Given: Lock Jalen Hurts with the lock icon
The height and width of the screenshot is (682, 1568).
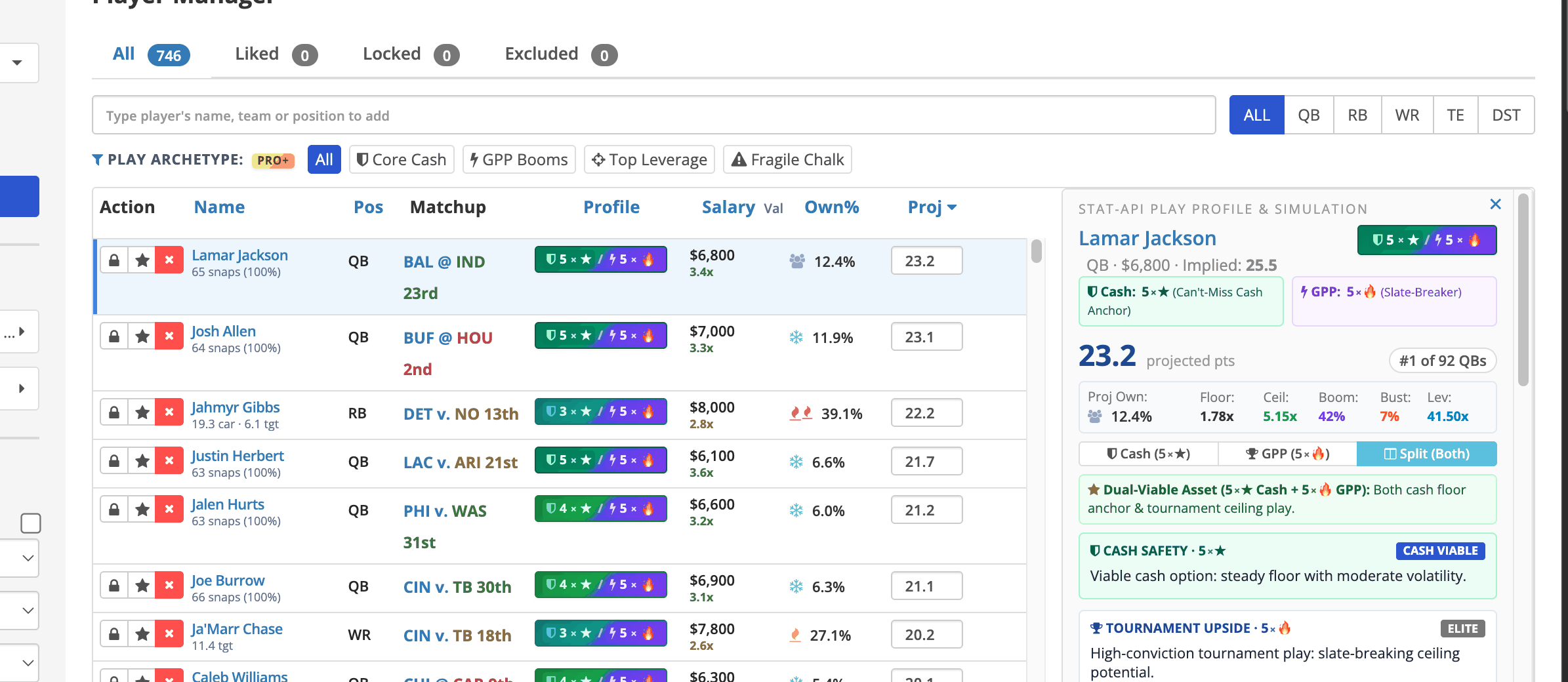Looking at the screenshot, I should click(114, 510).
